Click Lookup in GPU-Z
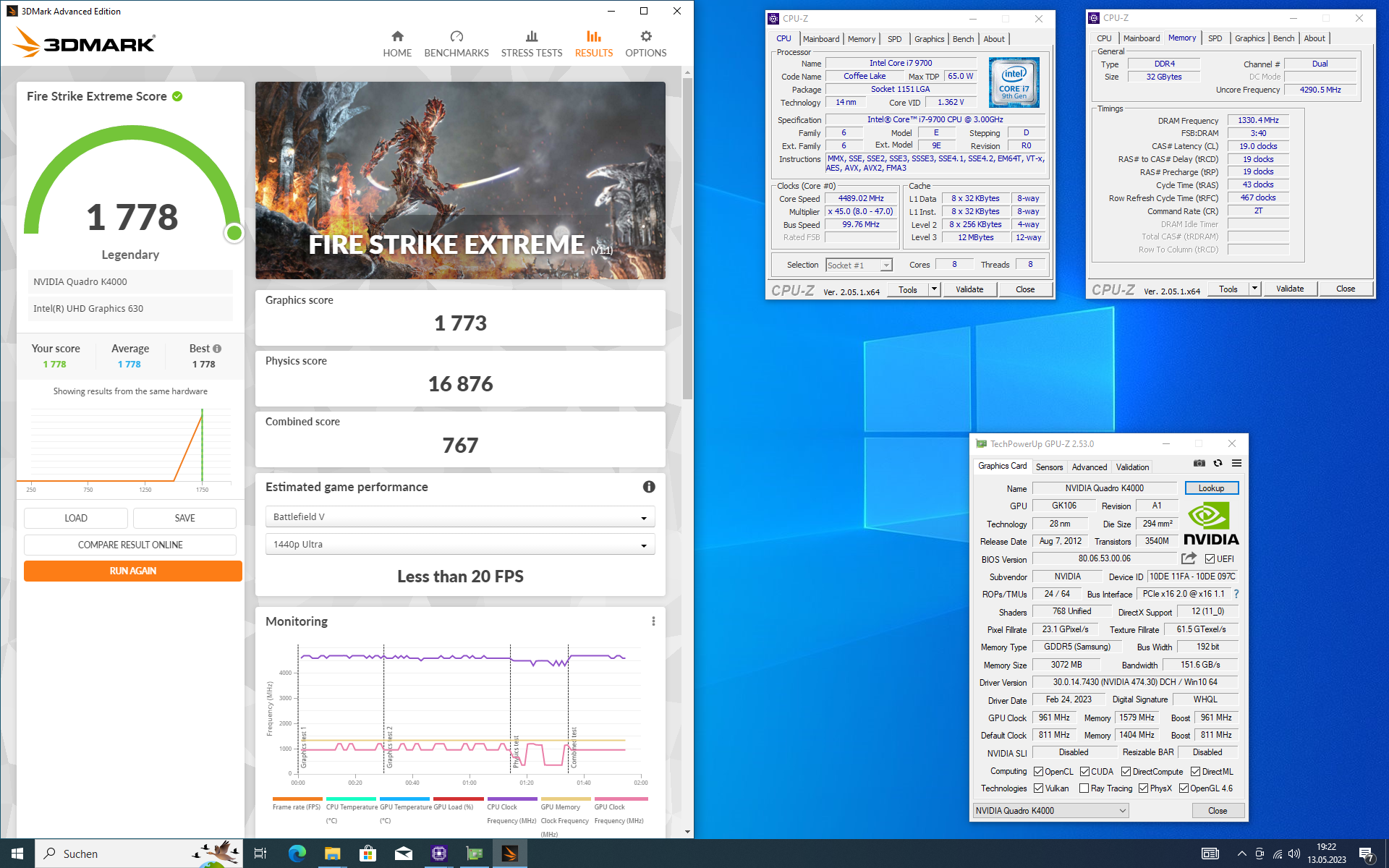The width and height of the screenshot is (1389, 868). pyautogui.click(x=1211, y=488)
